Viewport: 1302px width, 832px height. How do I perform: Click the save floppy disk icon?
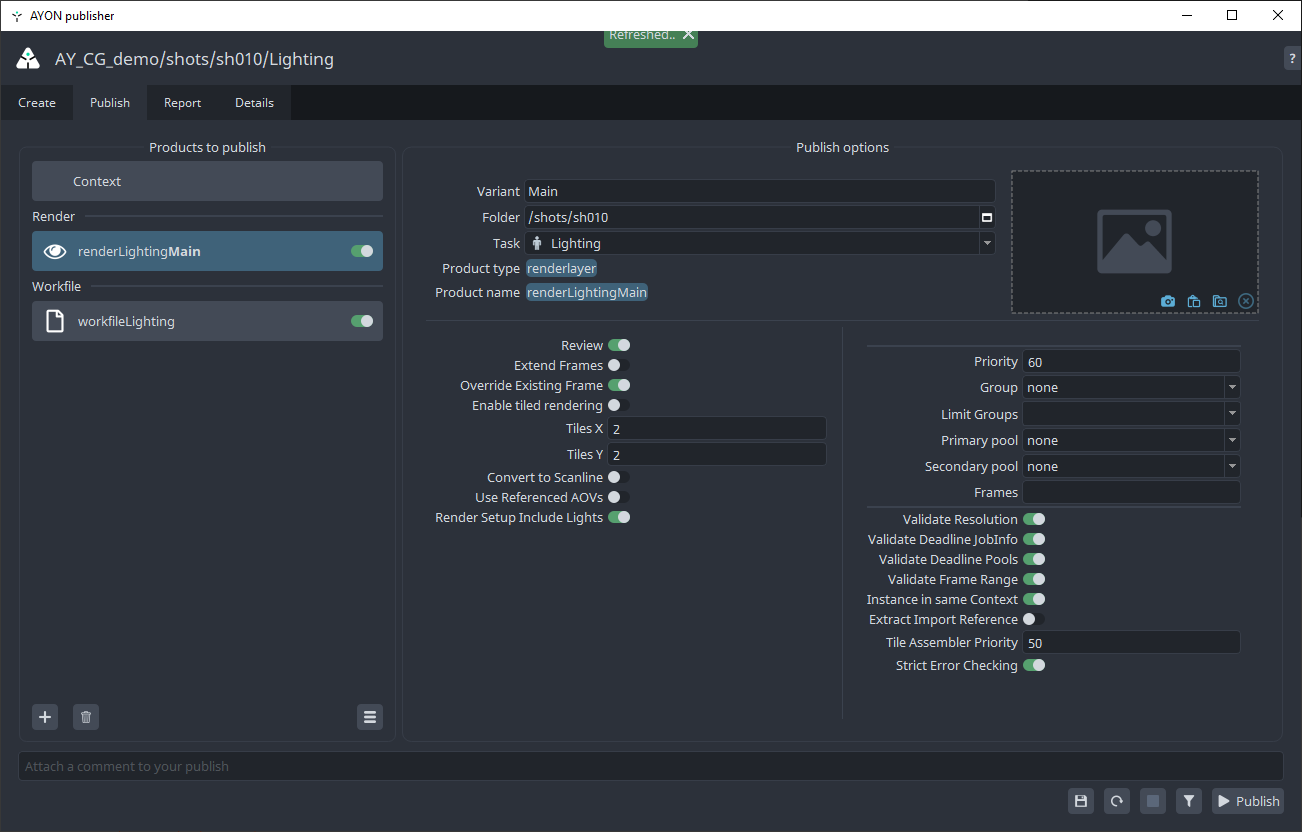tap(1080, 801)
